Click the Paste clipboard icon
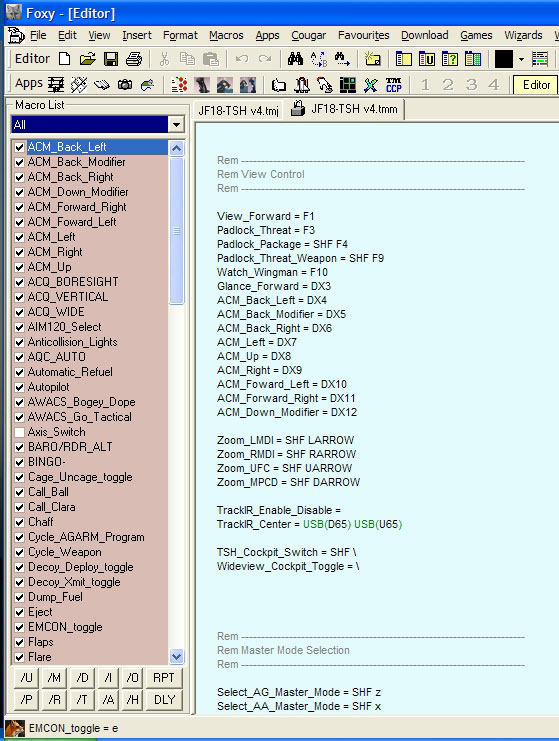 [210, 59]
